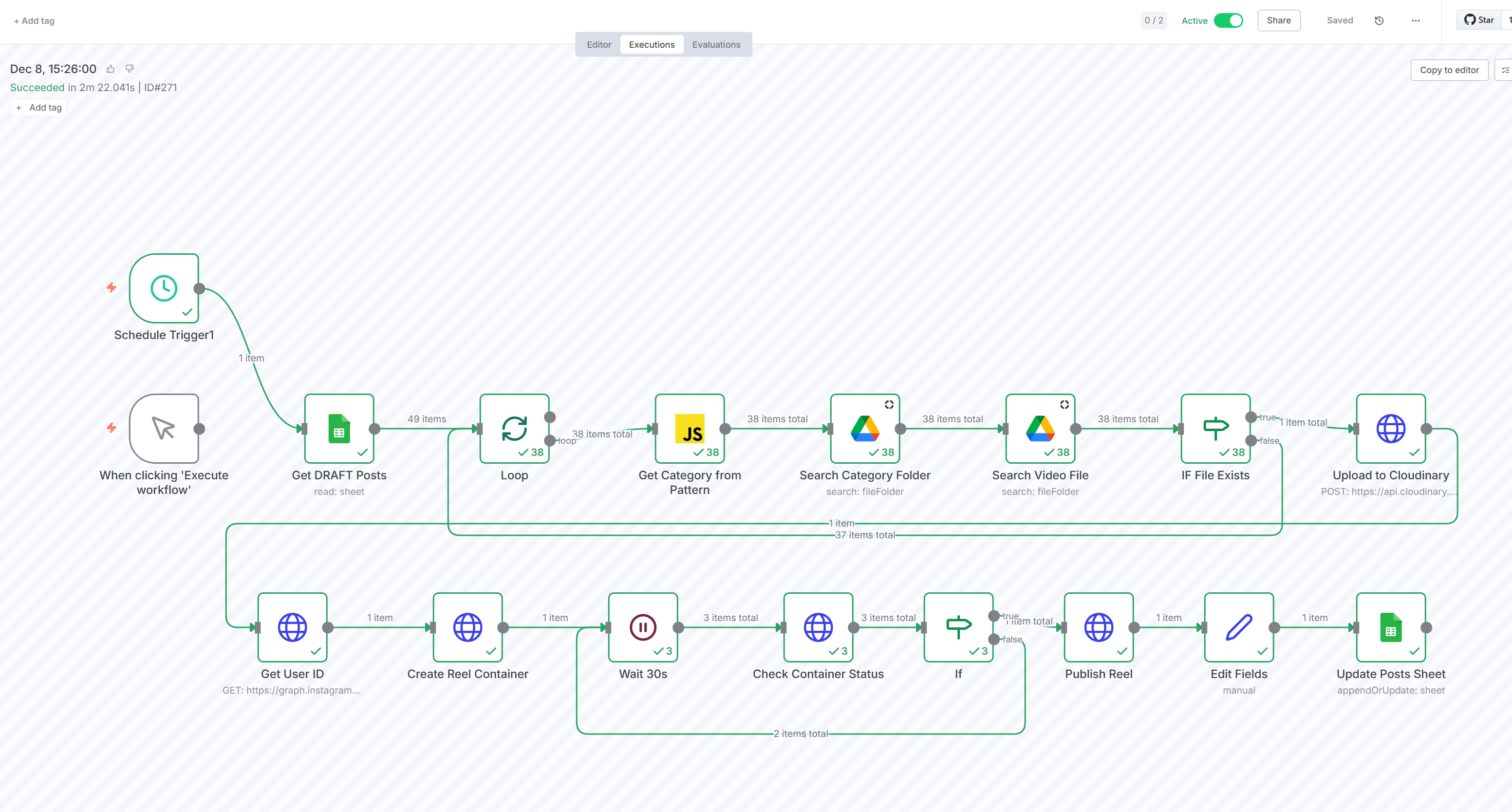Click the Schedule Trigger1 clock node
Screen dimensions: 1512x812
(x=164, y=288)
